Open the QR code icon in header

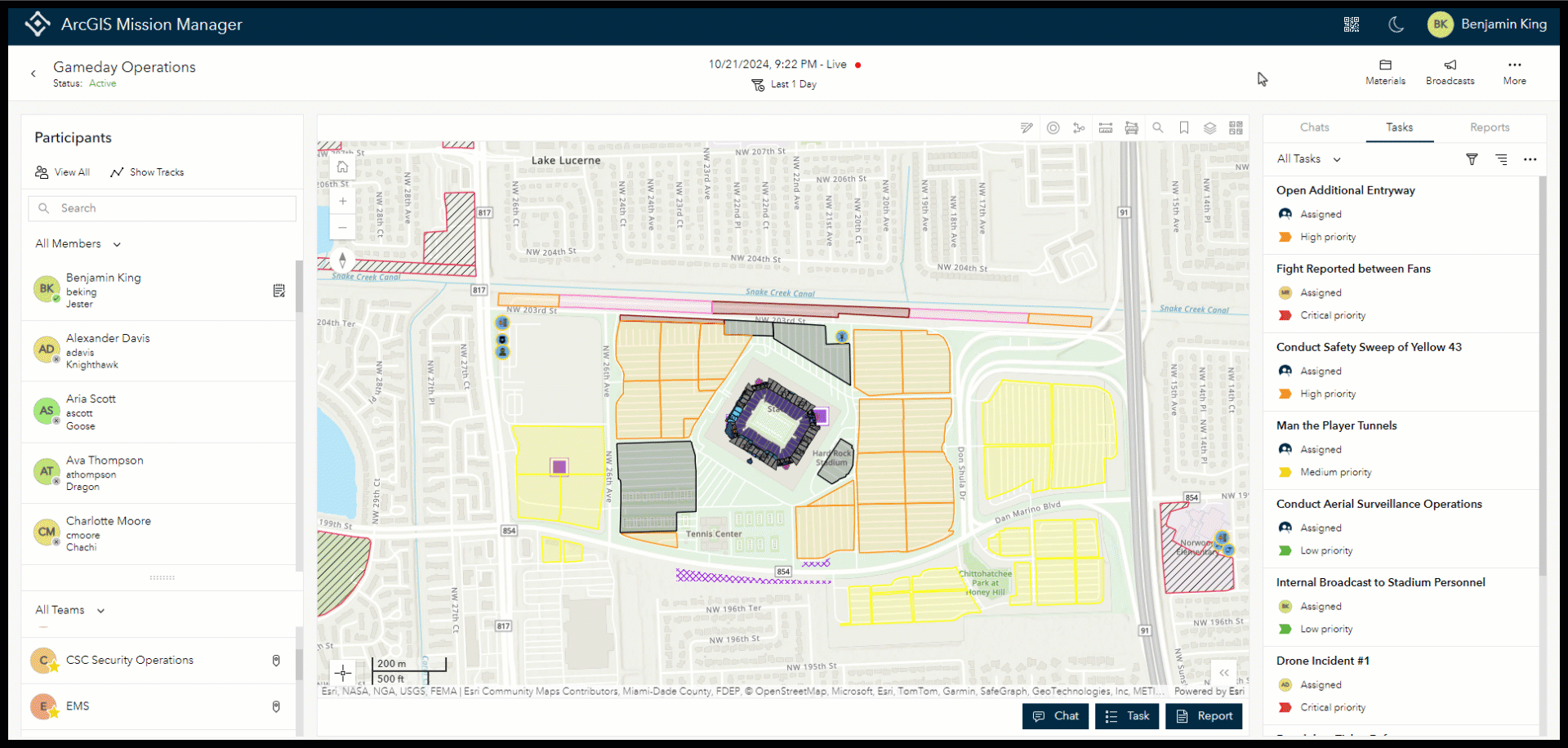coord(1352,24)
